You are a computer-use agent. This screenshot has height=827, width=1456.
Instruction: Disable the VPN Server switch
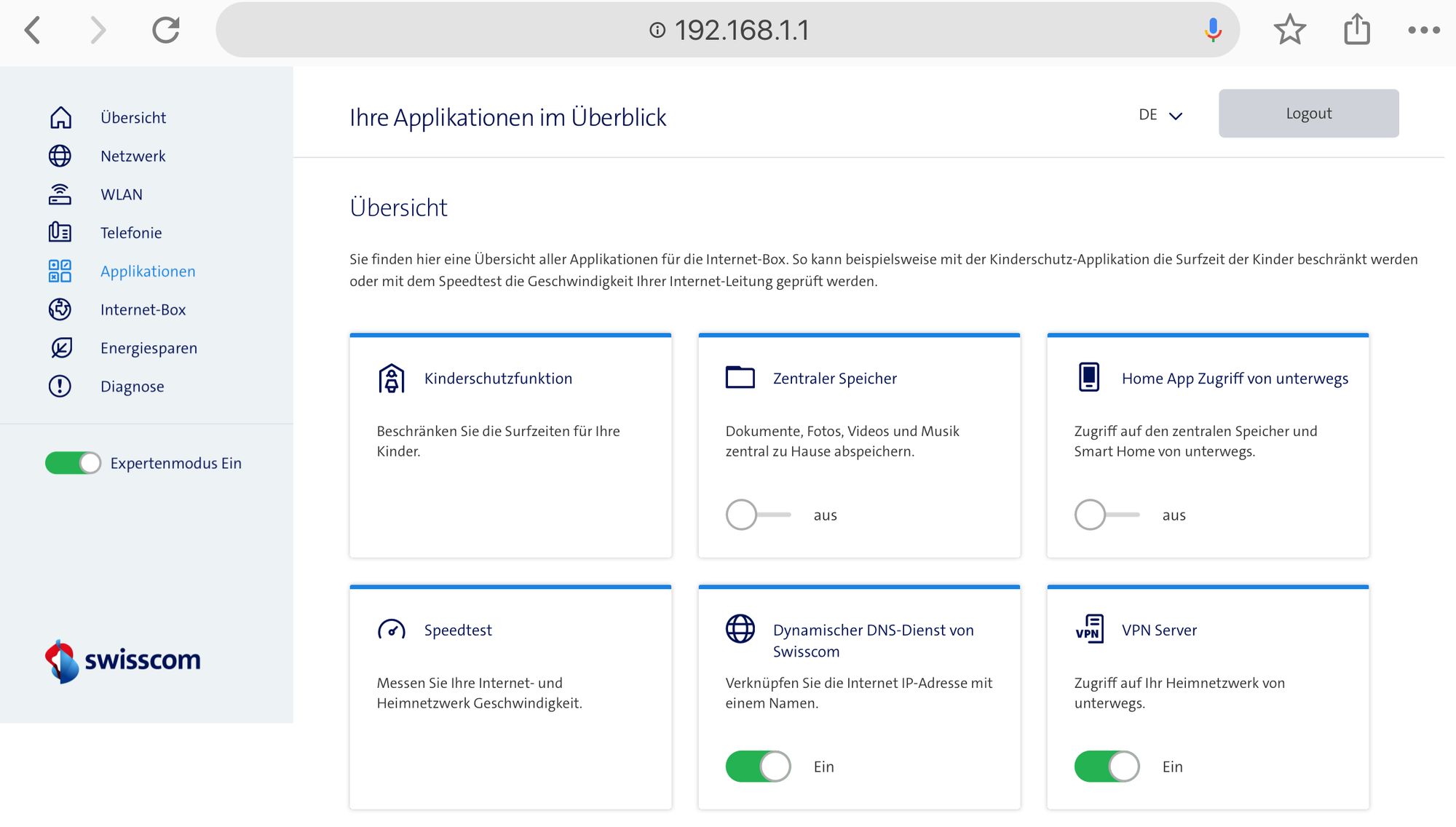click(x=1107, y=767)
